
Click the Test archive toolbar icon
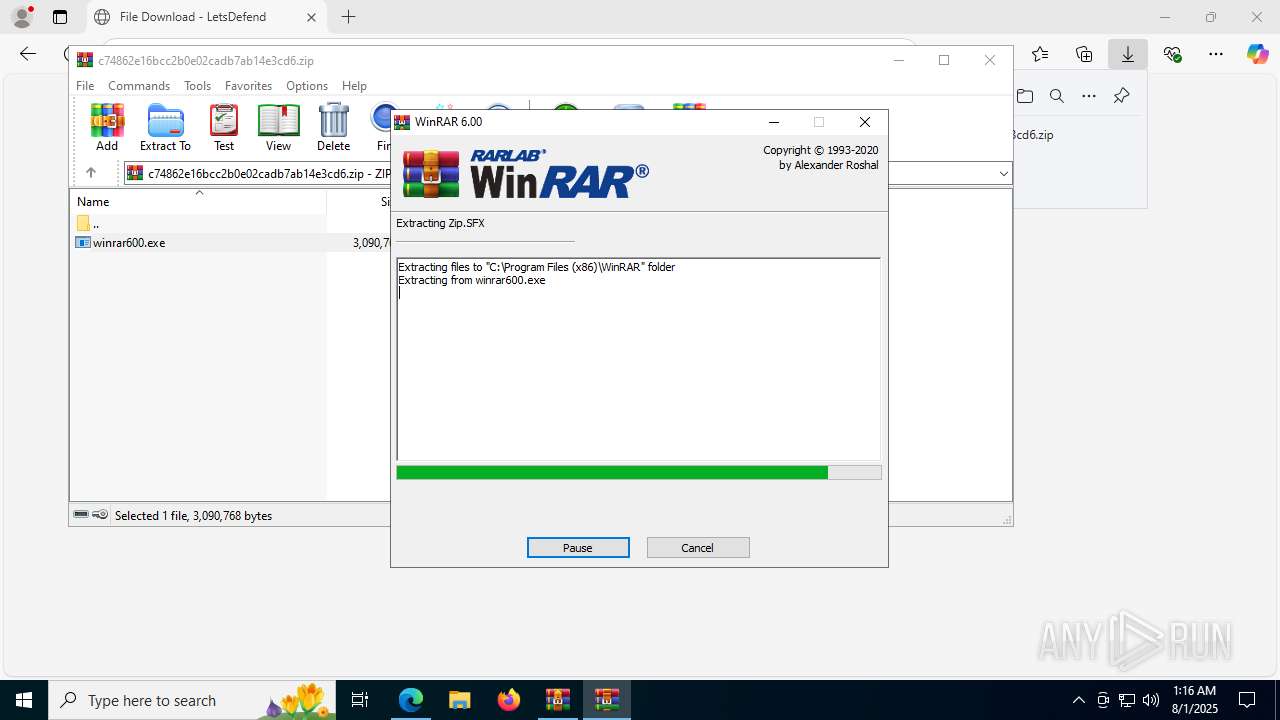[224, 127]
